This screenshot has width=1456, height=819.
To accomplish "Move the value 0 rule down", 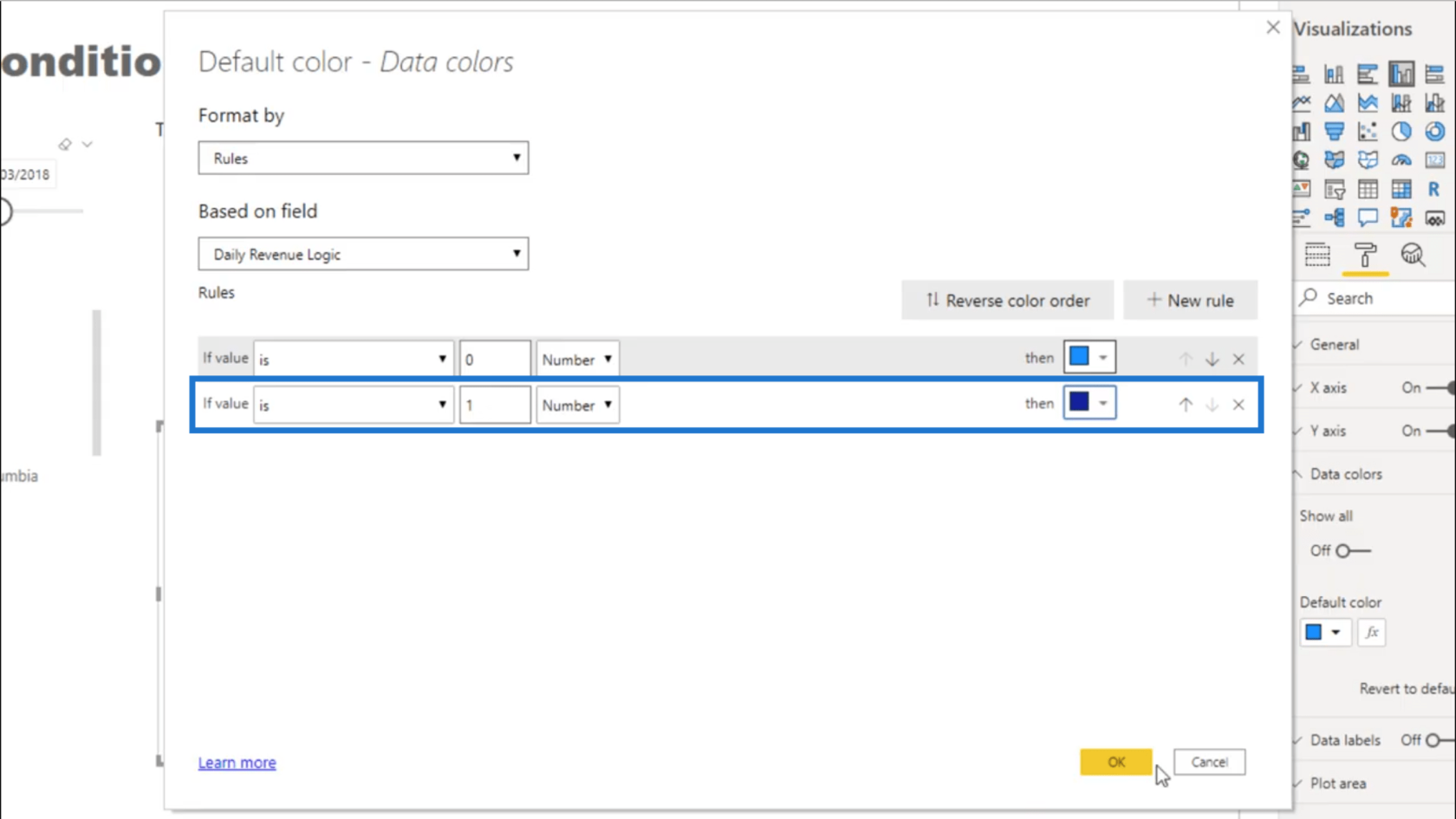I will [x=1212, y=359].
